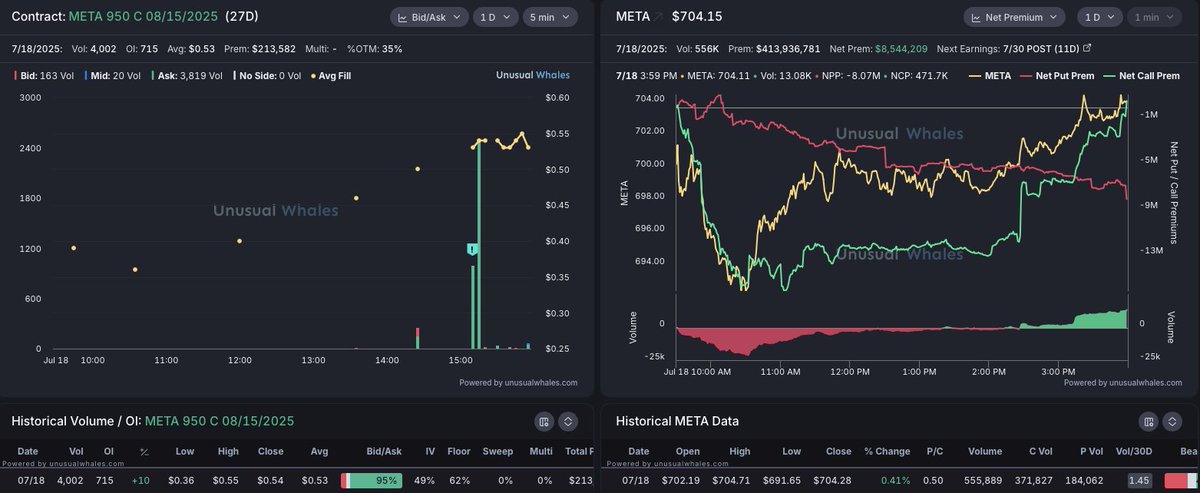Open the Next Earnings external link icon
The height and width of the screenshot is (493, 1200).
coord(1087,47)
